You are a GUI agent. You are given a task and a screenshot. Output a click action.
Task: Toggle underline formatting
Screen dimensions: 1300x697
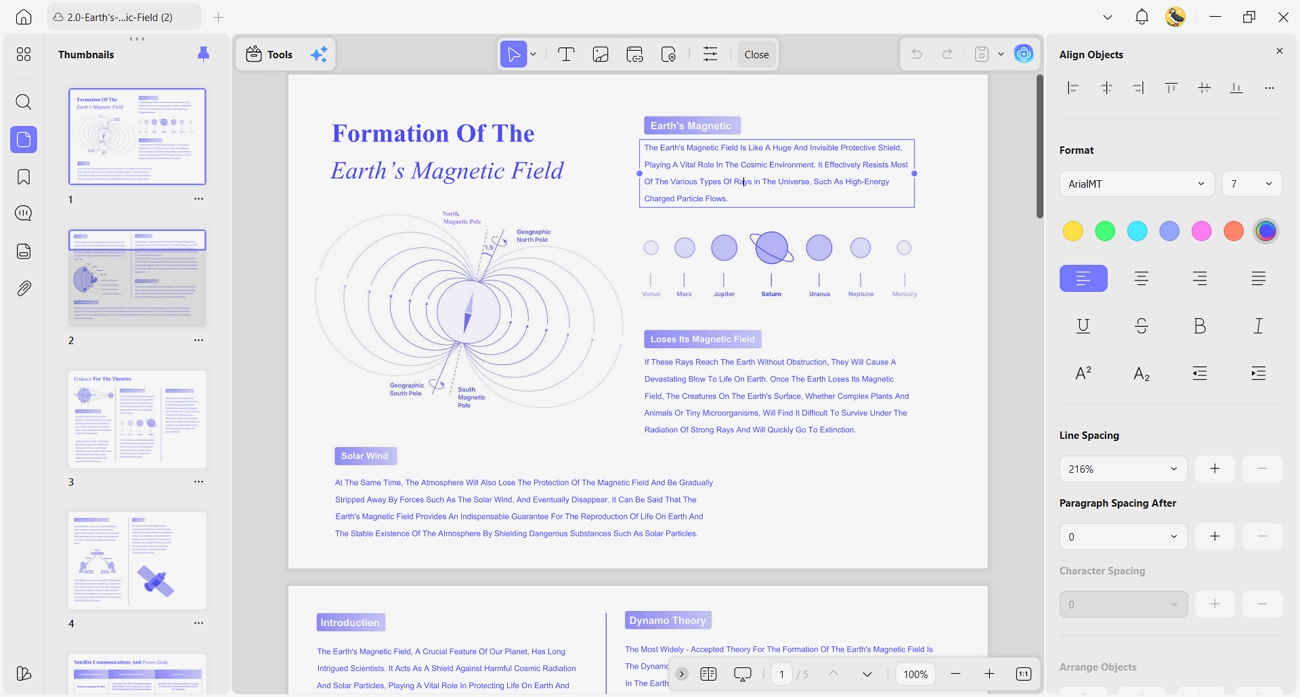pyautogui.click(x=1083, y=326)
